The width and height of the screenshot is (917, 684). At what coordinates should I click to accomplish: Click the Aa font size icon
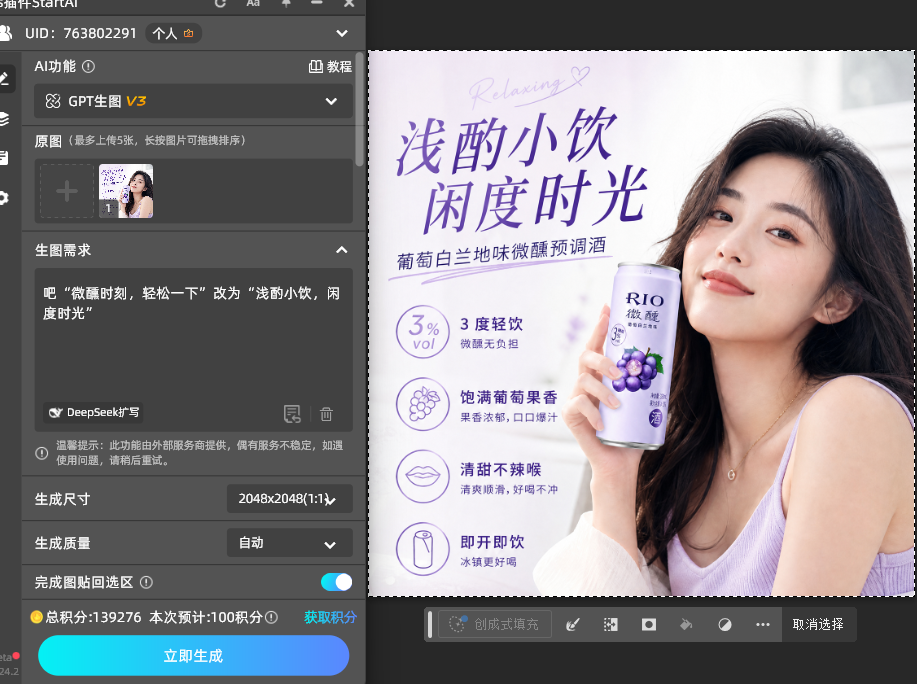pyautogui.click(x=253, y=3)
